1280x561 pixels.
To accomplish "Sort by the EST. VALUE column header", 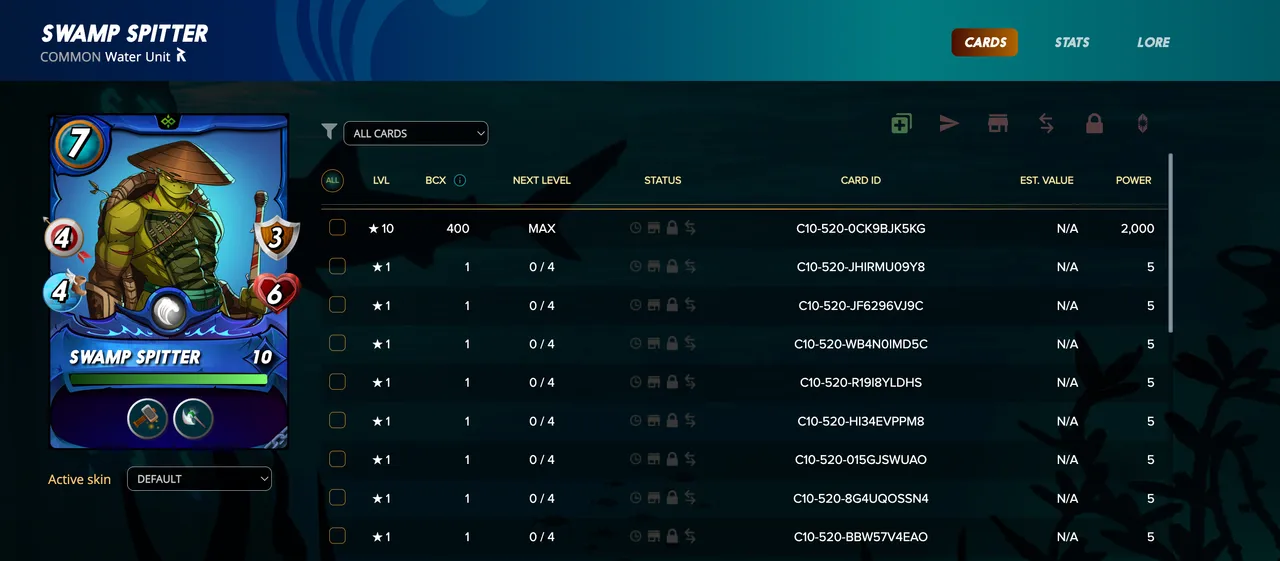I will (x=1046, y=181).
